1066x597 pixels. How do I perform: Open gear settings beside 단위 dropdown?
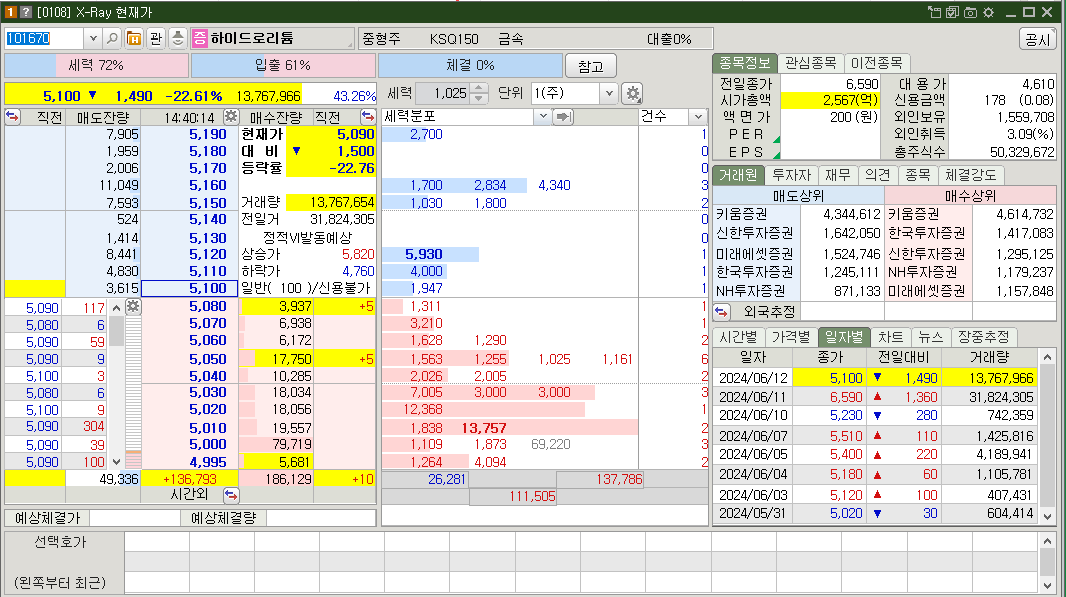[633, 93]
